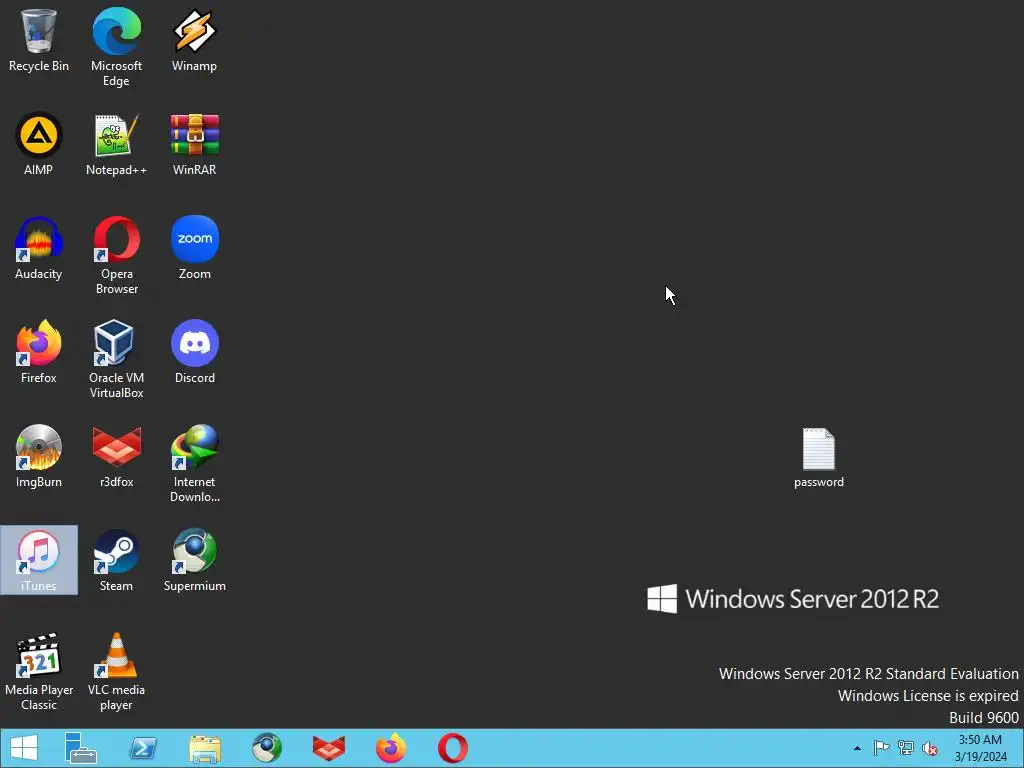1024x768 pixels.
Task: Select the WinRAR desktop icon
Action: click(195, 144)
